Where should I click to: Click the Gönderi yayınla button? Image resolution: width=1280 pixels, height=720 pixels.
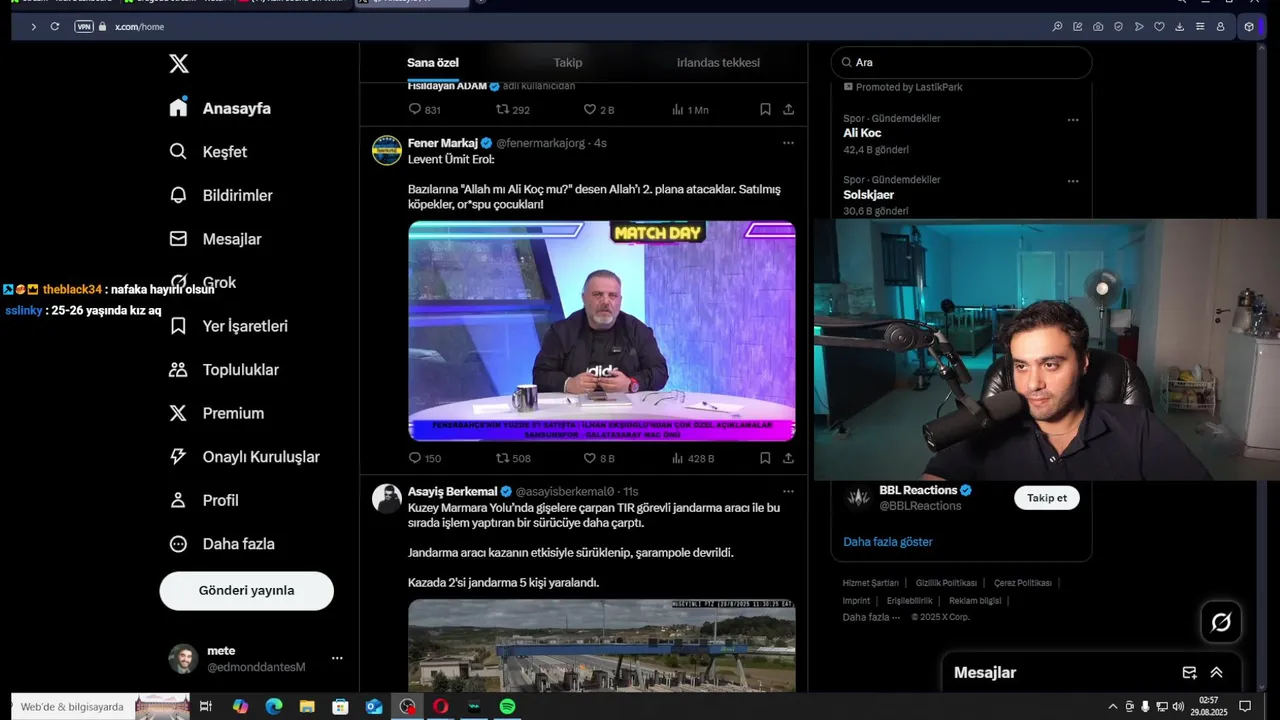point(247,591)
